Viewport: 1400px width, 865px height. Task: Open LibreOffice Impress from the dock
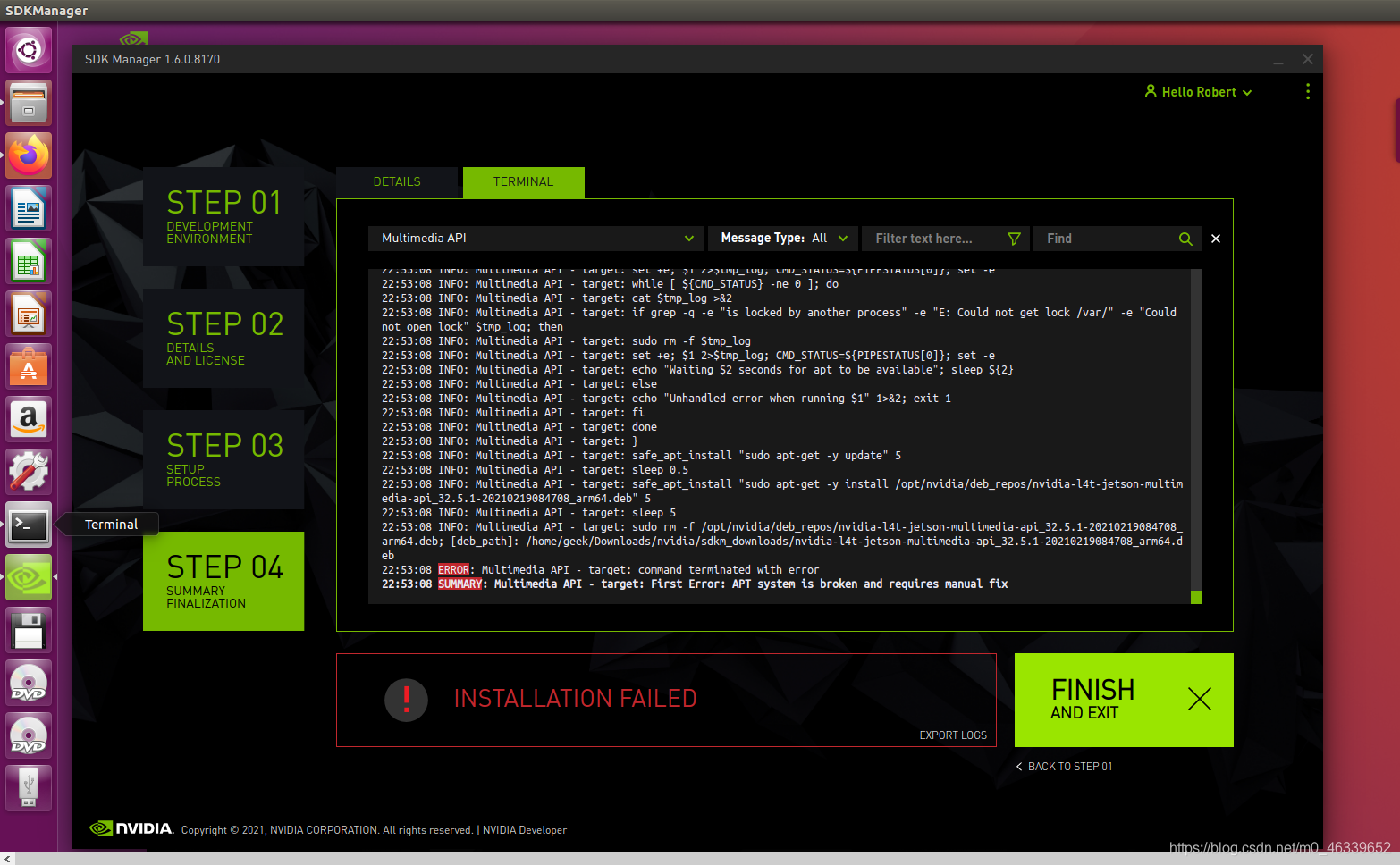click(29, 314)
